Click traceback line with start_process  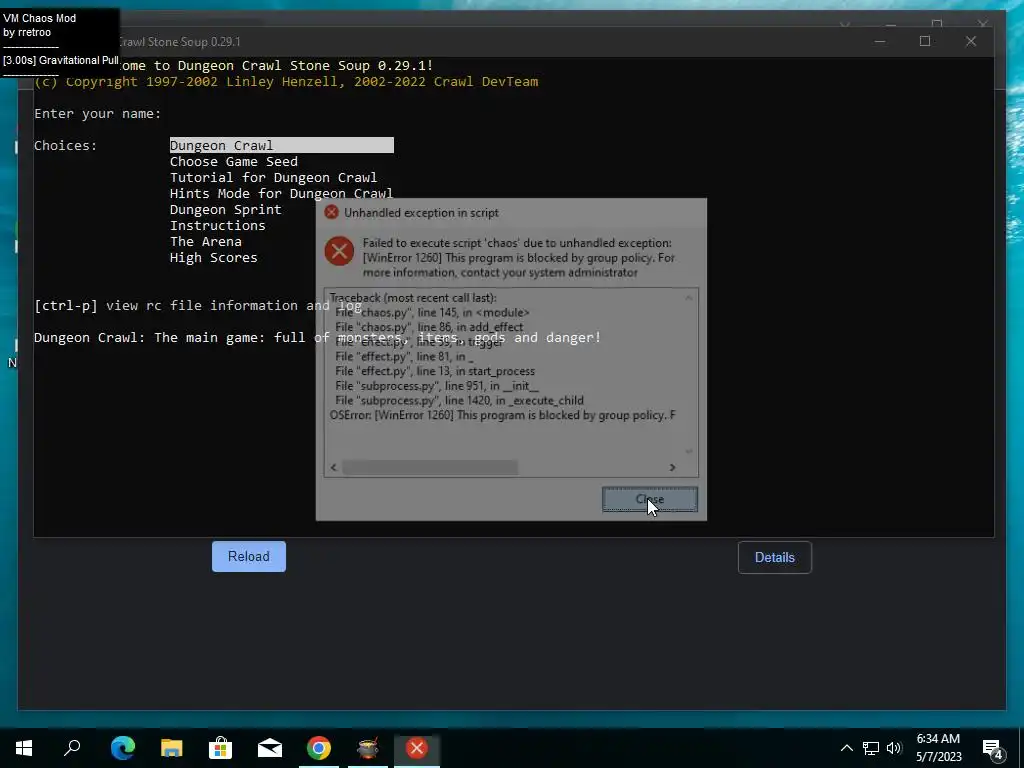point(434,371)
